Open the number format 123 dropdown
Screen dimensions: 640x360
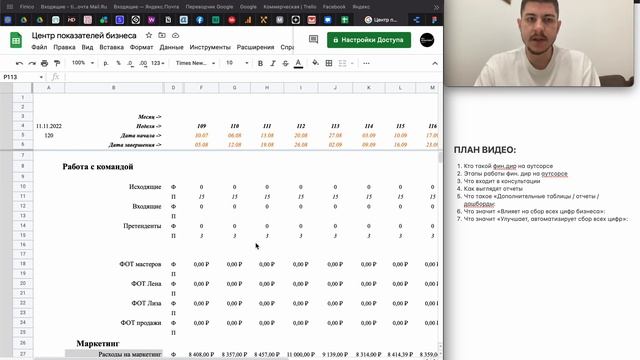pyautogui.click(x=158, y=63)
